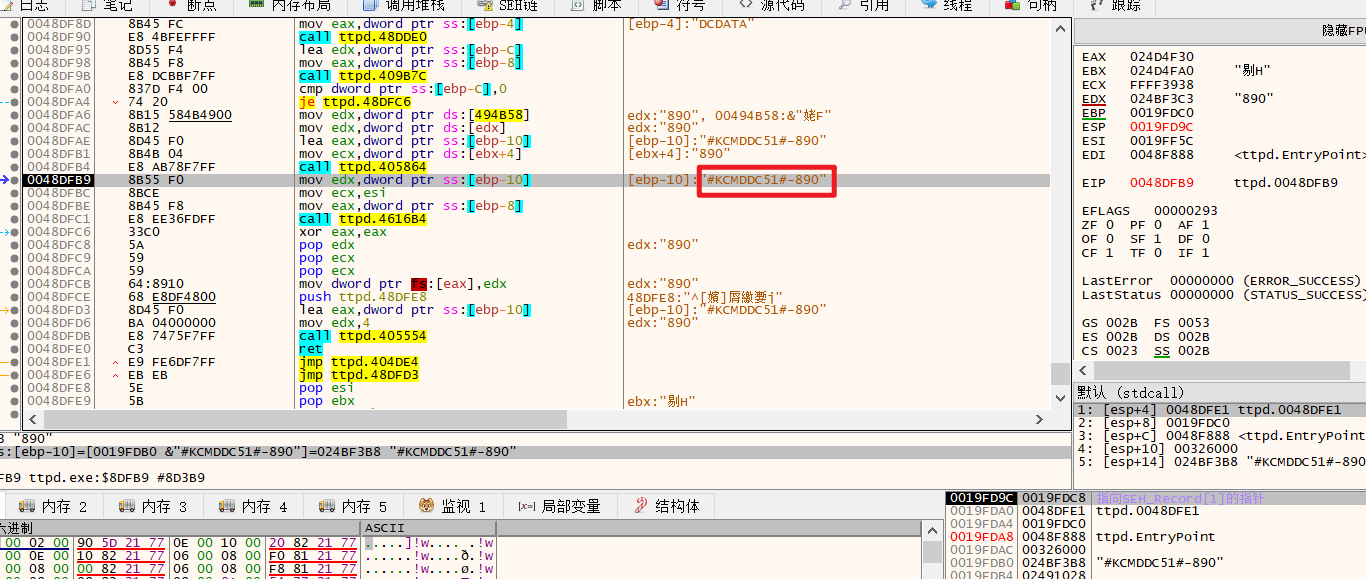
Task: Select the jmp ttpd.48DFD3 instruction
Action: [358, 375]
